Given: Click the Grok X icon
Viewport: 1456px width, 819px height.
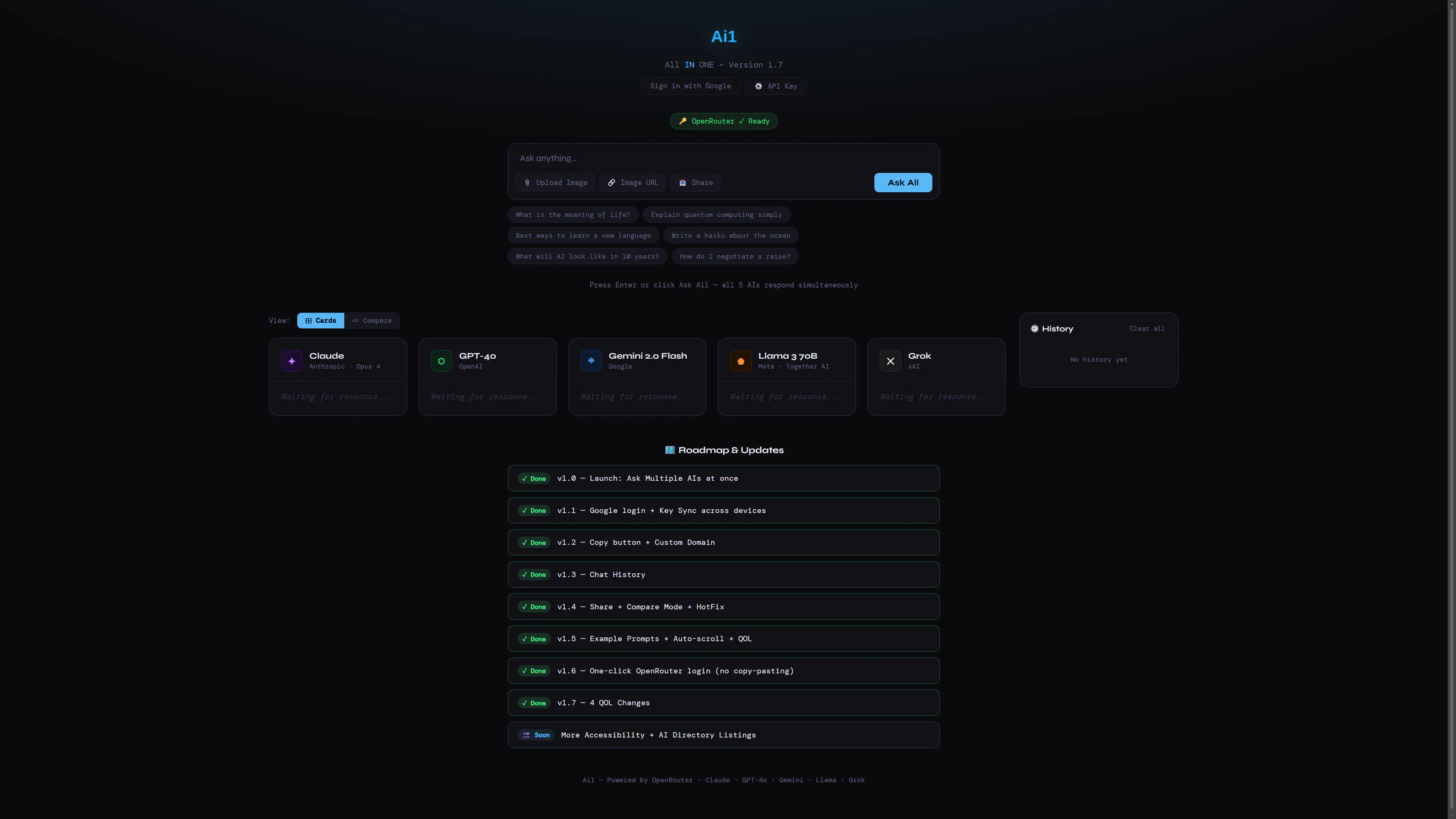Looking at the screenshot, I should tap(890, 361).
